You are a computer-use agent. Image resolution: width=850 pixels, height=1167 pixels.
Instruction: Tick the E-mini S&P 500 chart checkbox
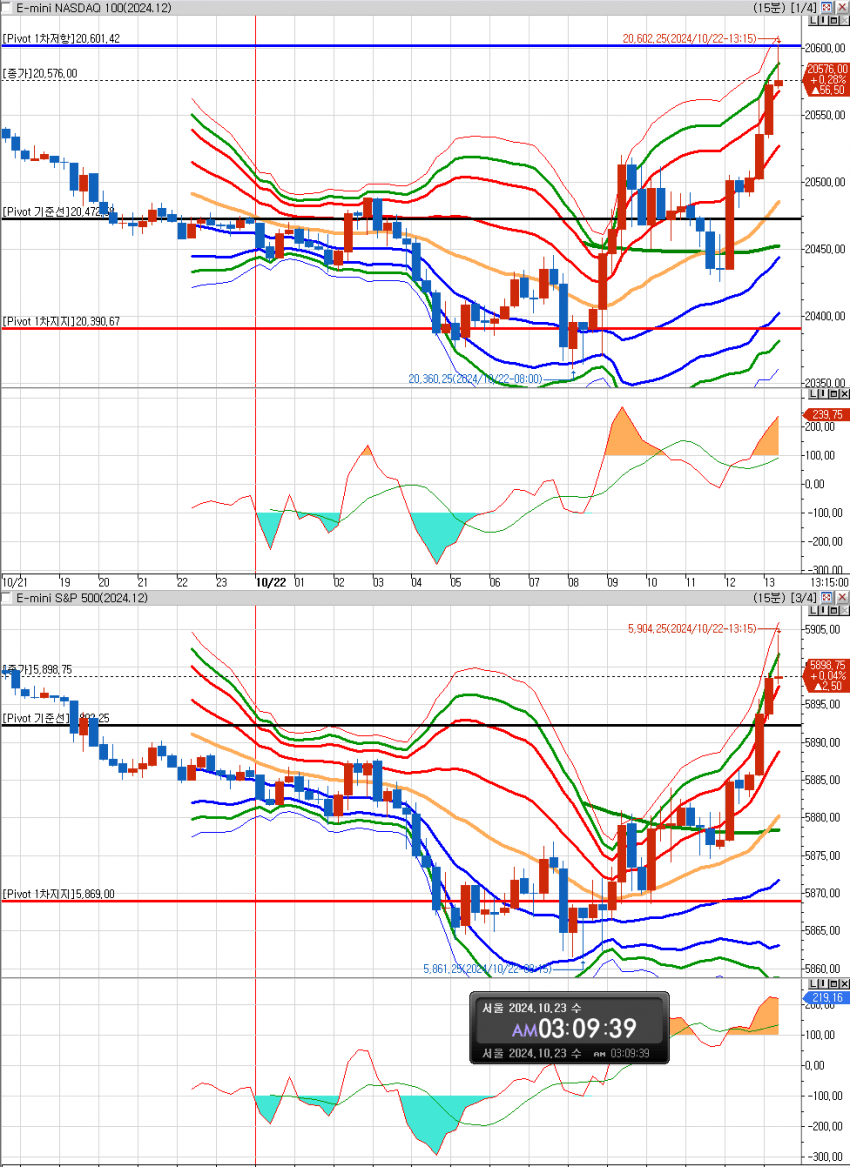[6, 597]
